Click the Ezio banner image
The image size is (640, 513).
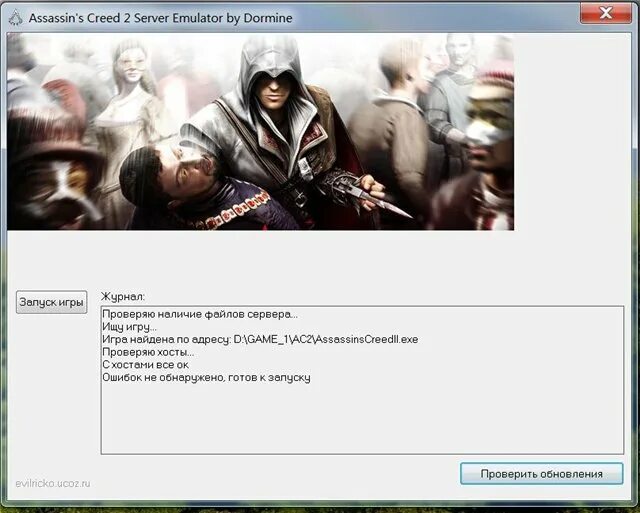[x=260, y=132]
